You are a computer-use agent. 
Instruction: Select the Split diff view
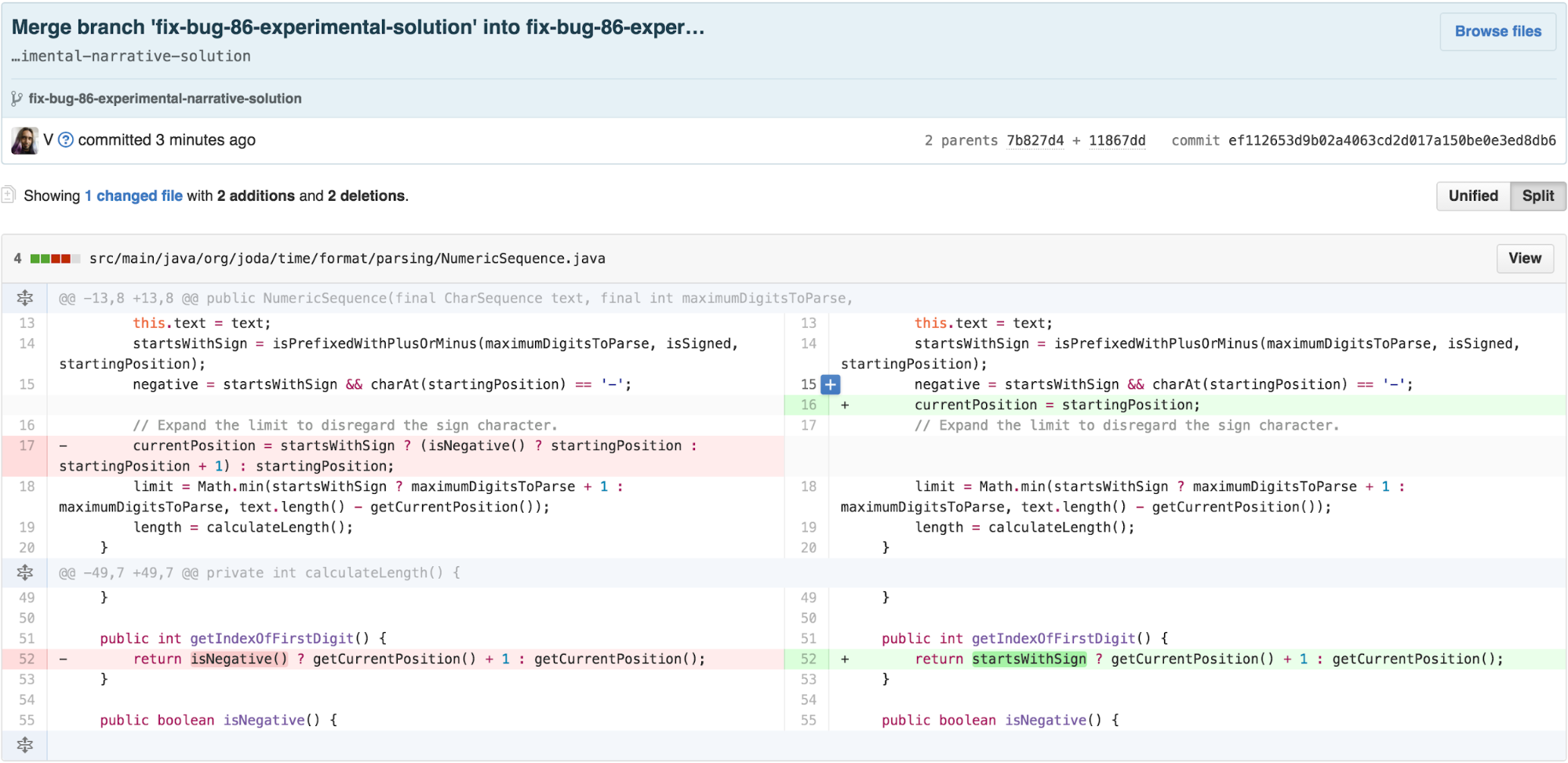click(1537, 196)
